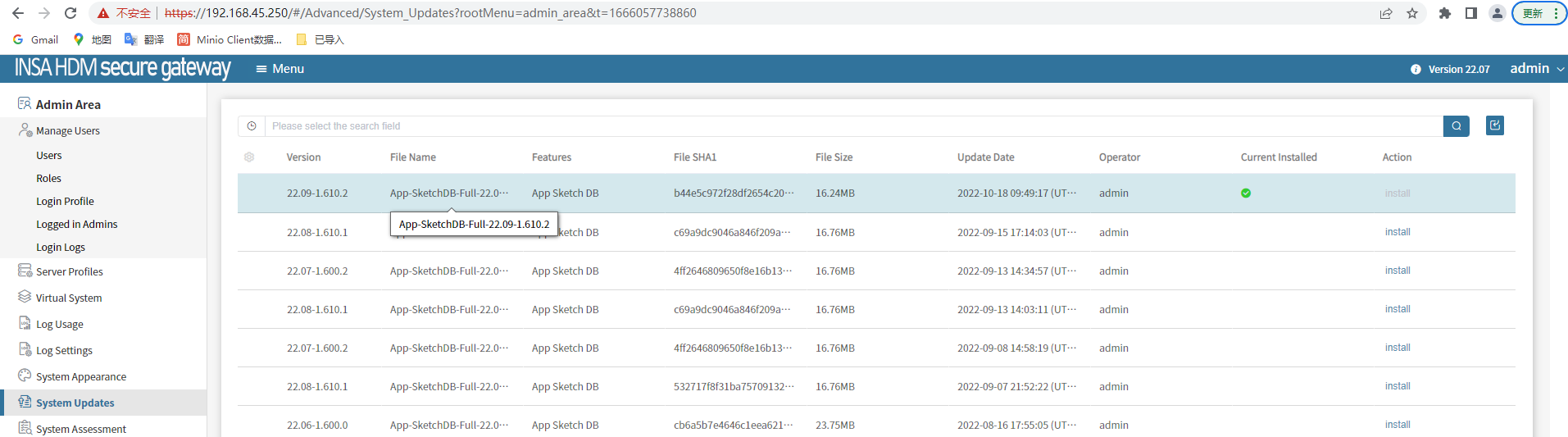Expand Server Profiles in sidebar
The height and width of the screenshot is (437, 1568).
click(69, 272)
